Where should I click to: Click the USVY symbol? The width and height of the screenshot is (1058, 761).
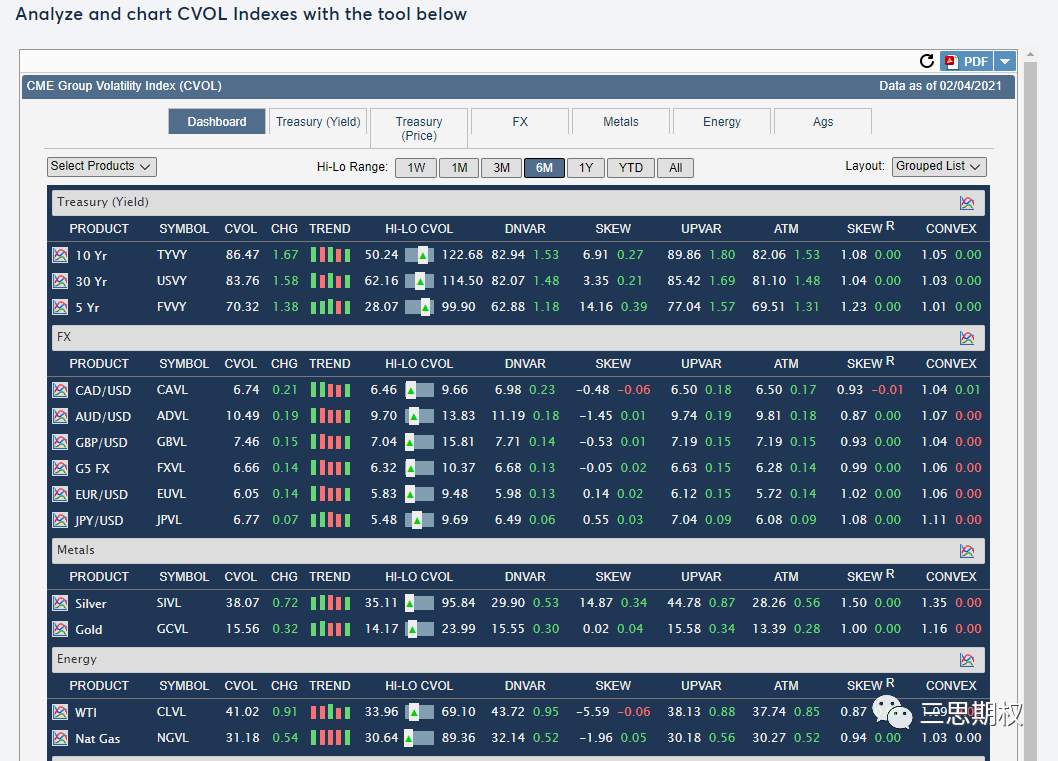click(171, 281)
